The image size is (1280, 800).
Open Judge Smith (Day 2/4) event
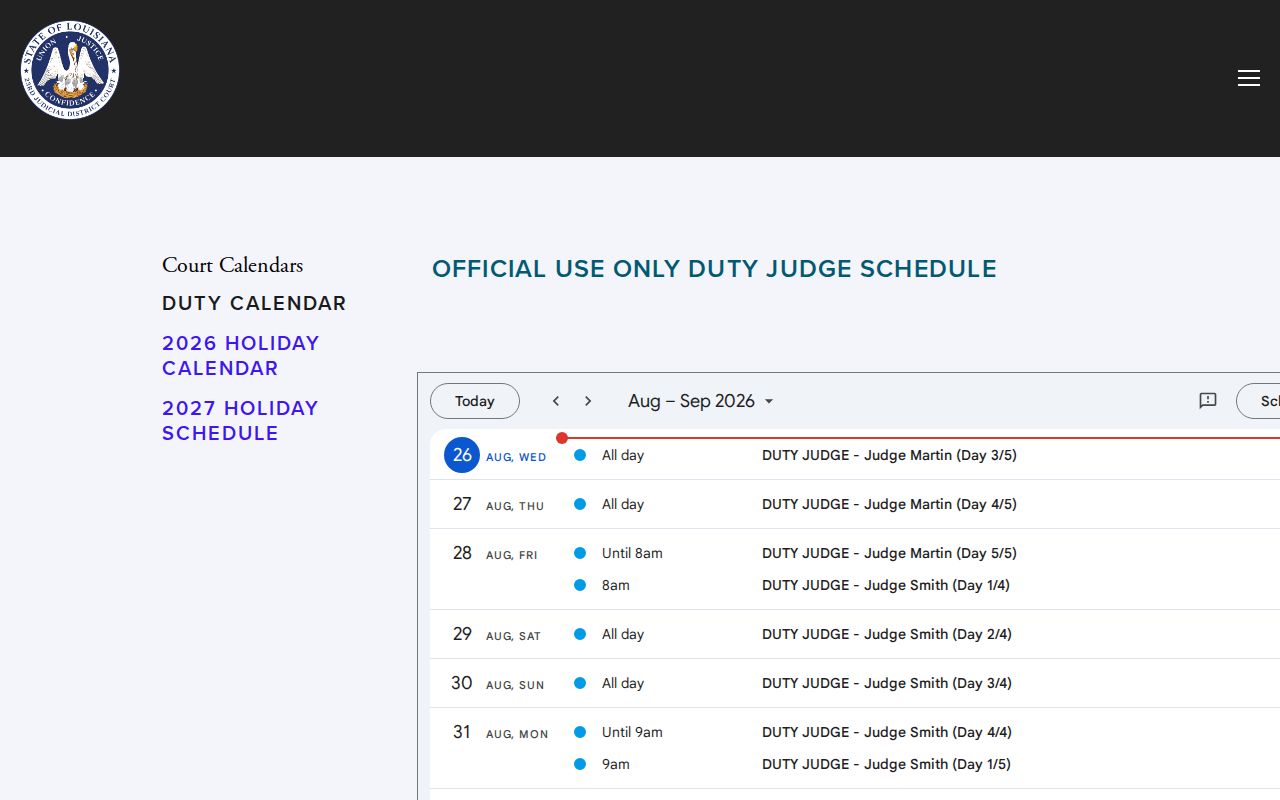pyautogui.click(x=887, y=634)
